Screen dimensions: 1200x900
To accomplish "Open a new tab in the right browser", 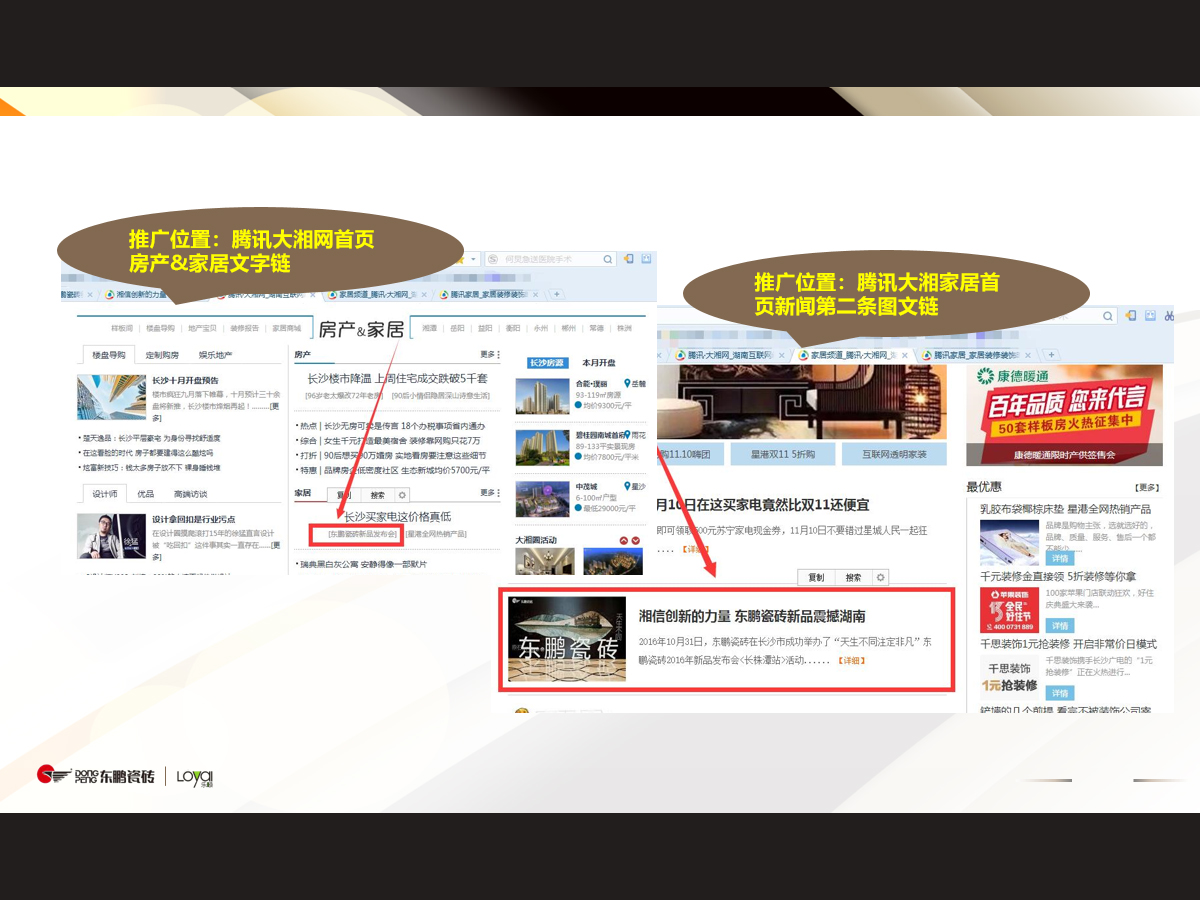I will click(1050, 355).
